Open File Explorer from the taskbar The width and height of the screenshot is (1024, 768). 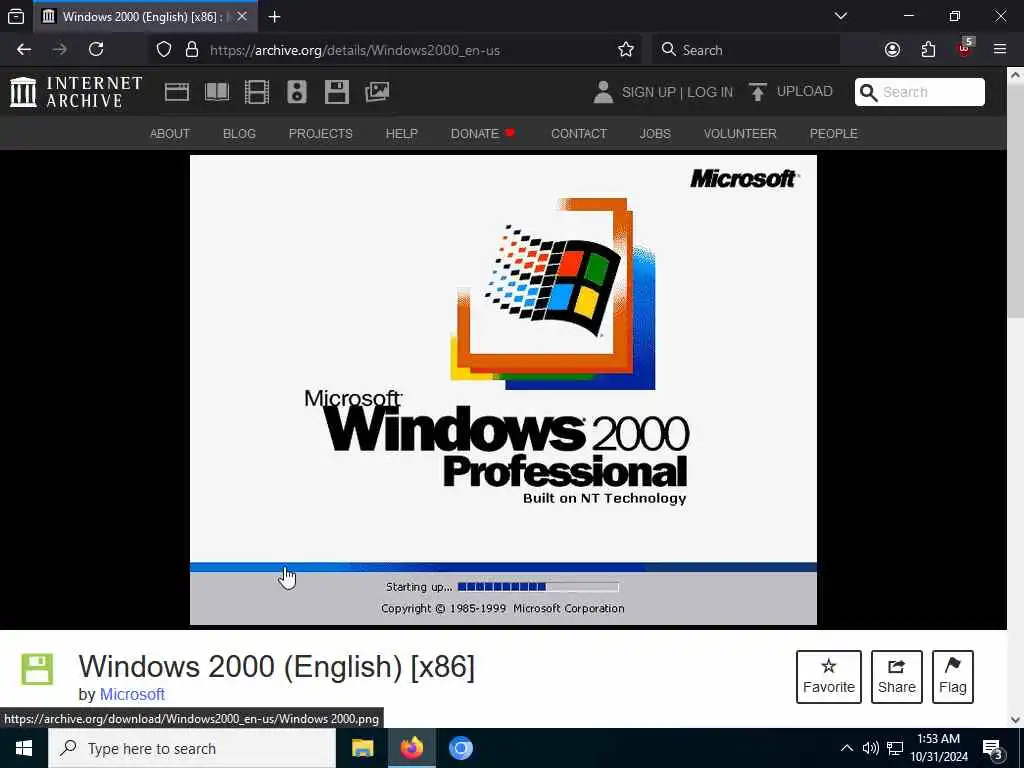point(362,748)
